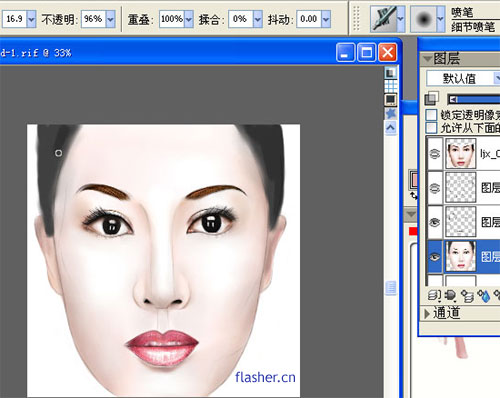500x398 pixels.
Task: Click the 细节喷笔 brush variant label
Action: click(473, 27)
